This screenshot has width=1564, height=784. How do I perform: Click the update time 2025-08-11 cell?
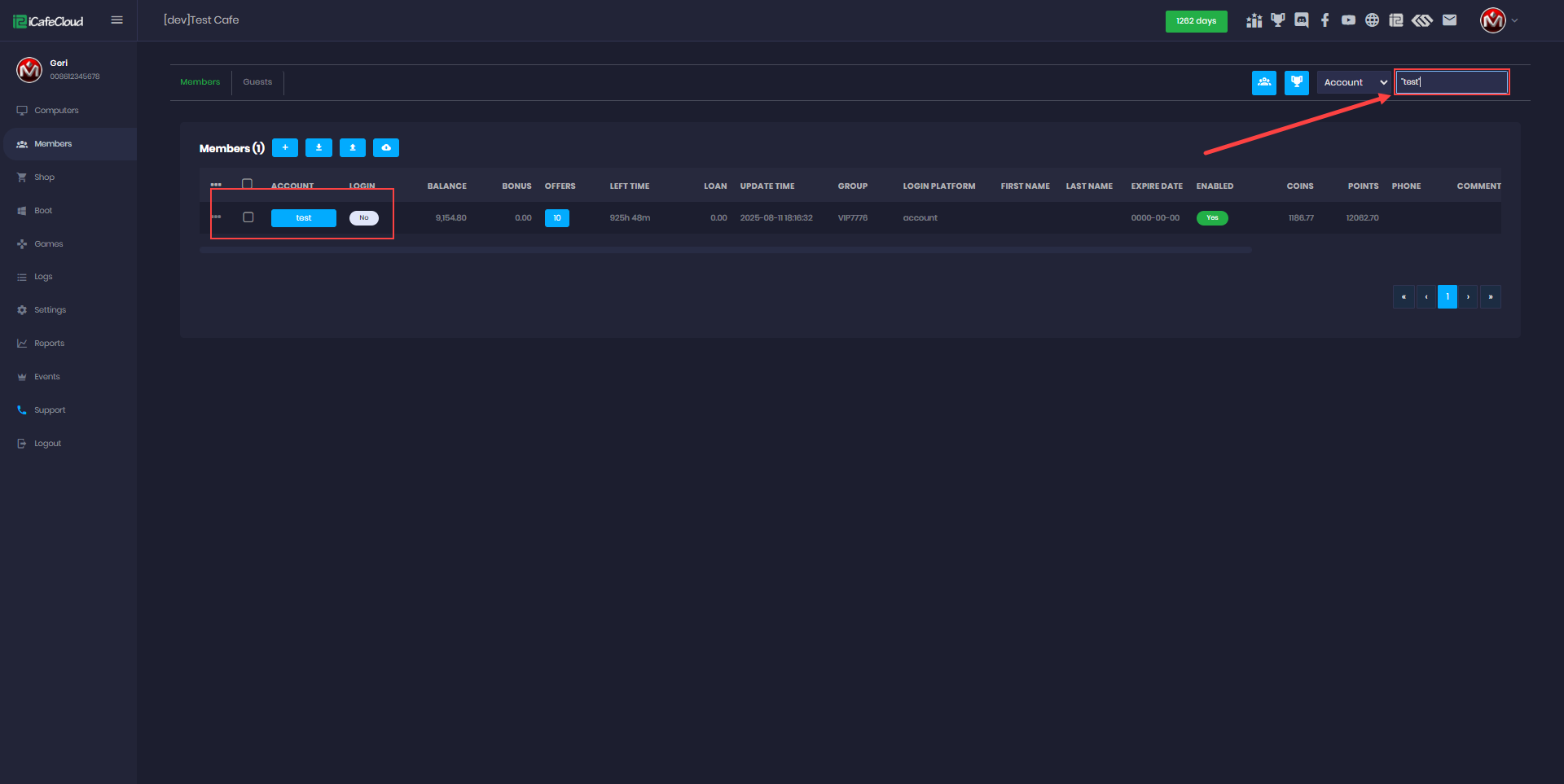776,218
